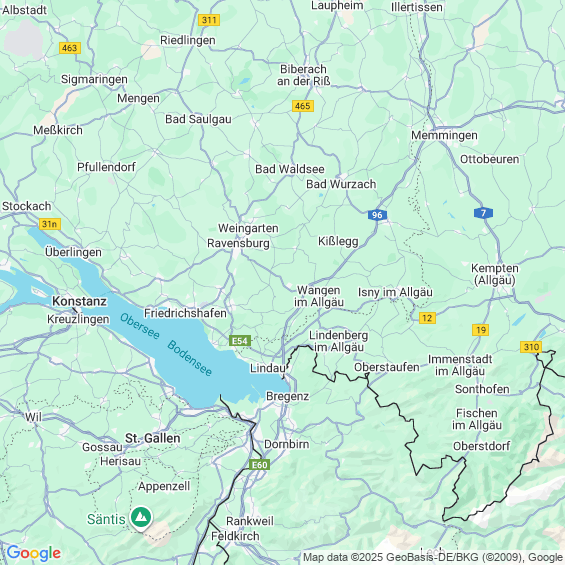Click the Ravensburg town label
This screenshot has width=565, height=565.
point(238,243)
